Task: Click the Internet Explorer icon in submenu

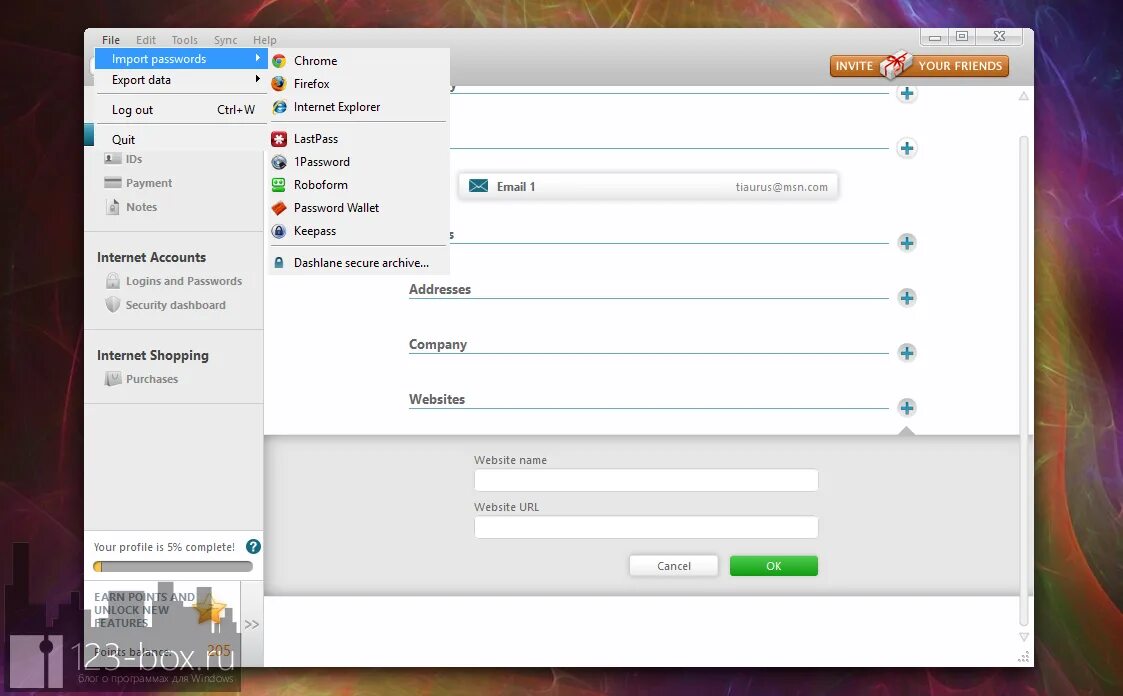Action: tap(279, 107)
